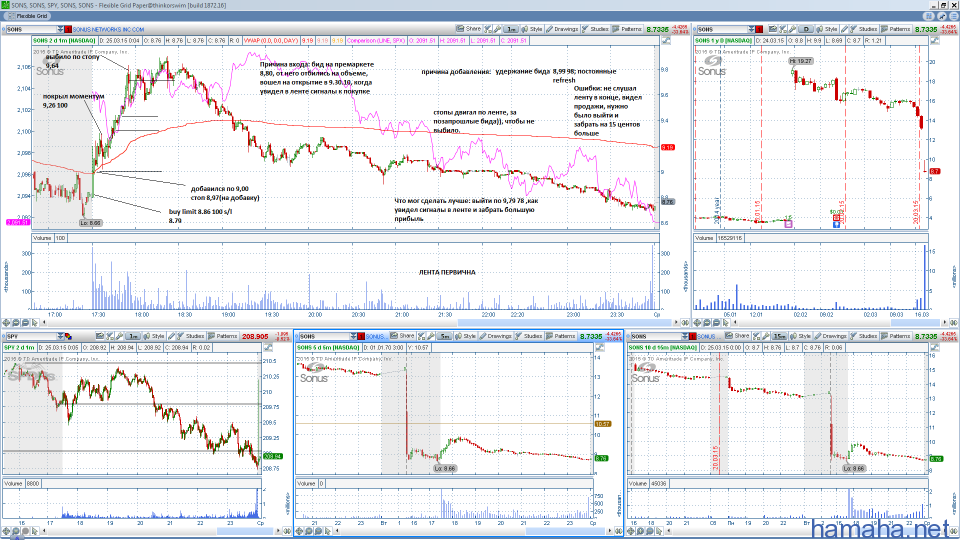Open Studies on SONS 15m chart
This screenshot has height=540, width=960.
(864, 336)
